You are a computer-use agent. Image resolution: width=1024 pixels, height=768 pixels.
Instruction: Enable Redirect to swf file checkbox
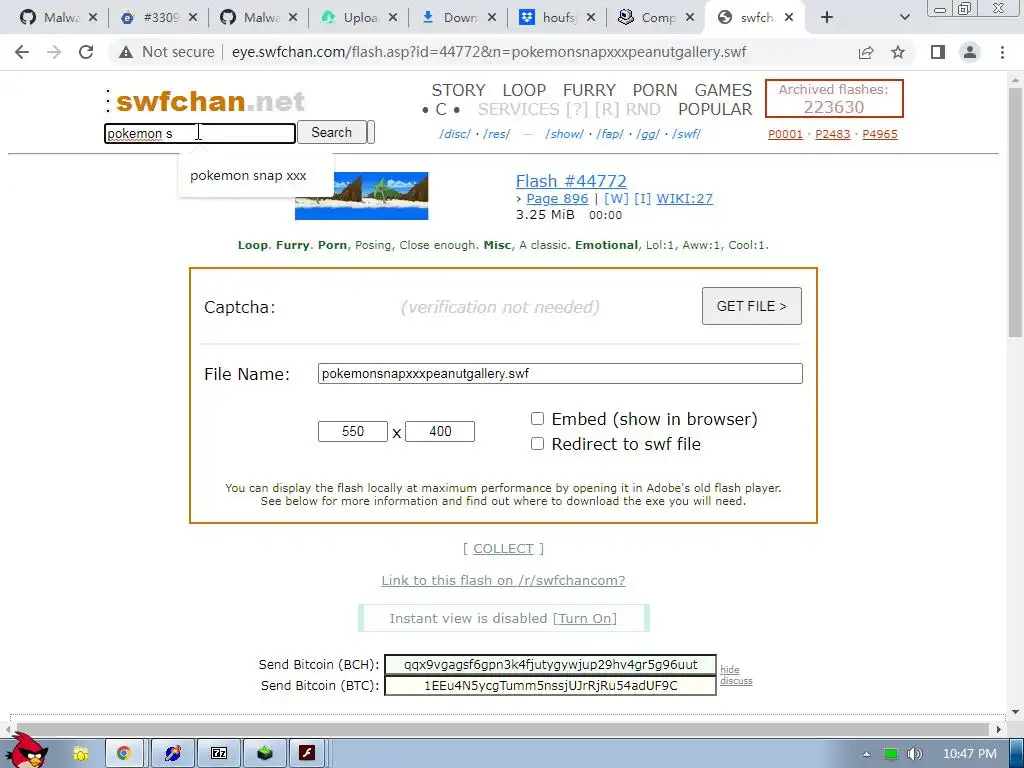tap(537, 444)
